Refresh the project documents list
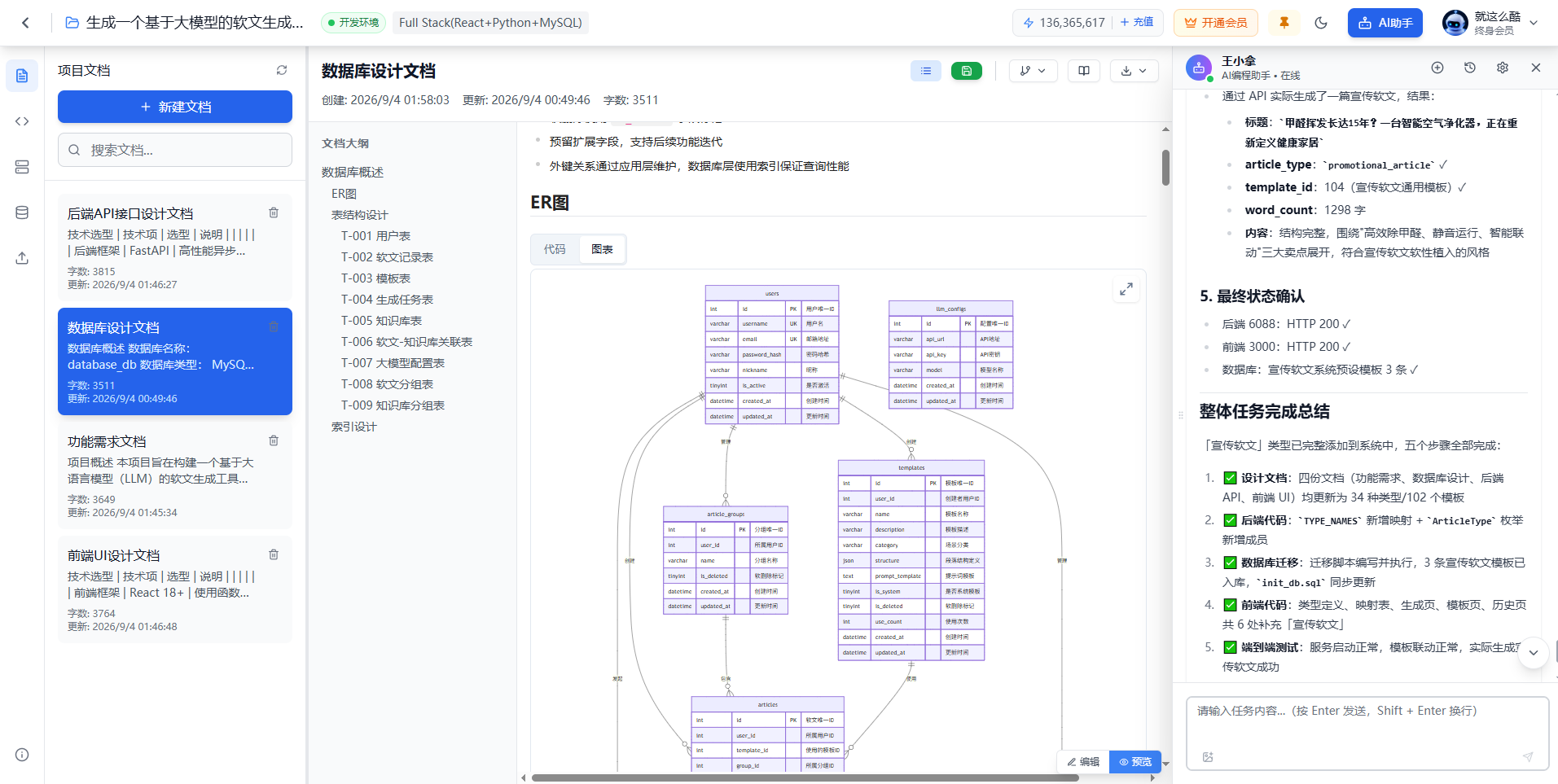The image size is (1558, 784). coord(282,70)
